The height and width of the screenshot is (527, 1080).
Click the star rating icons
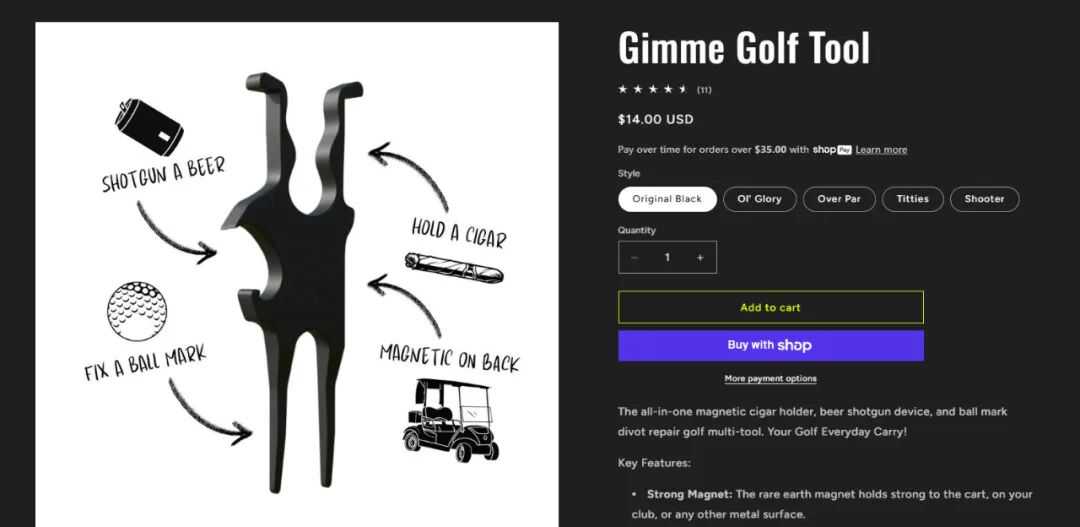(x=653, y=90)
